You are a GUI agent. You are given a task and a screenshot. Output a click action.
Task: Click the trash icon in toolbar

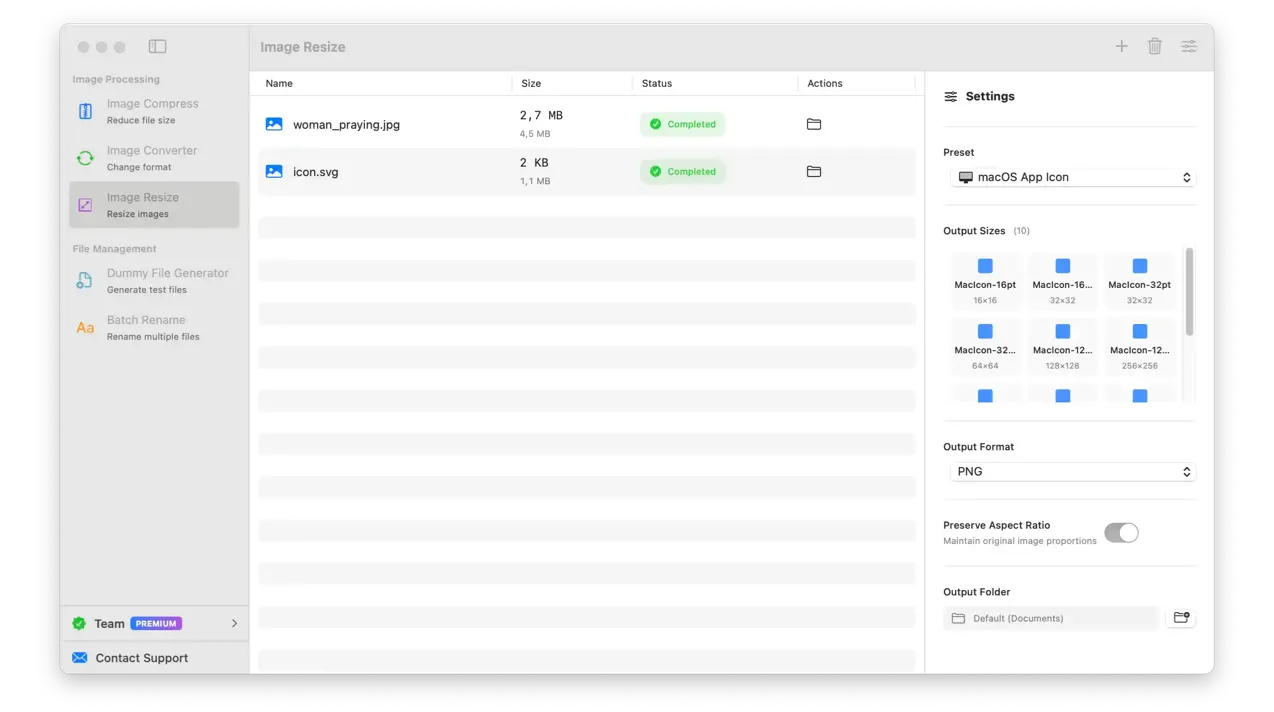click(x=1155, y=46)
